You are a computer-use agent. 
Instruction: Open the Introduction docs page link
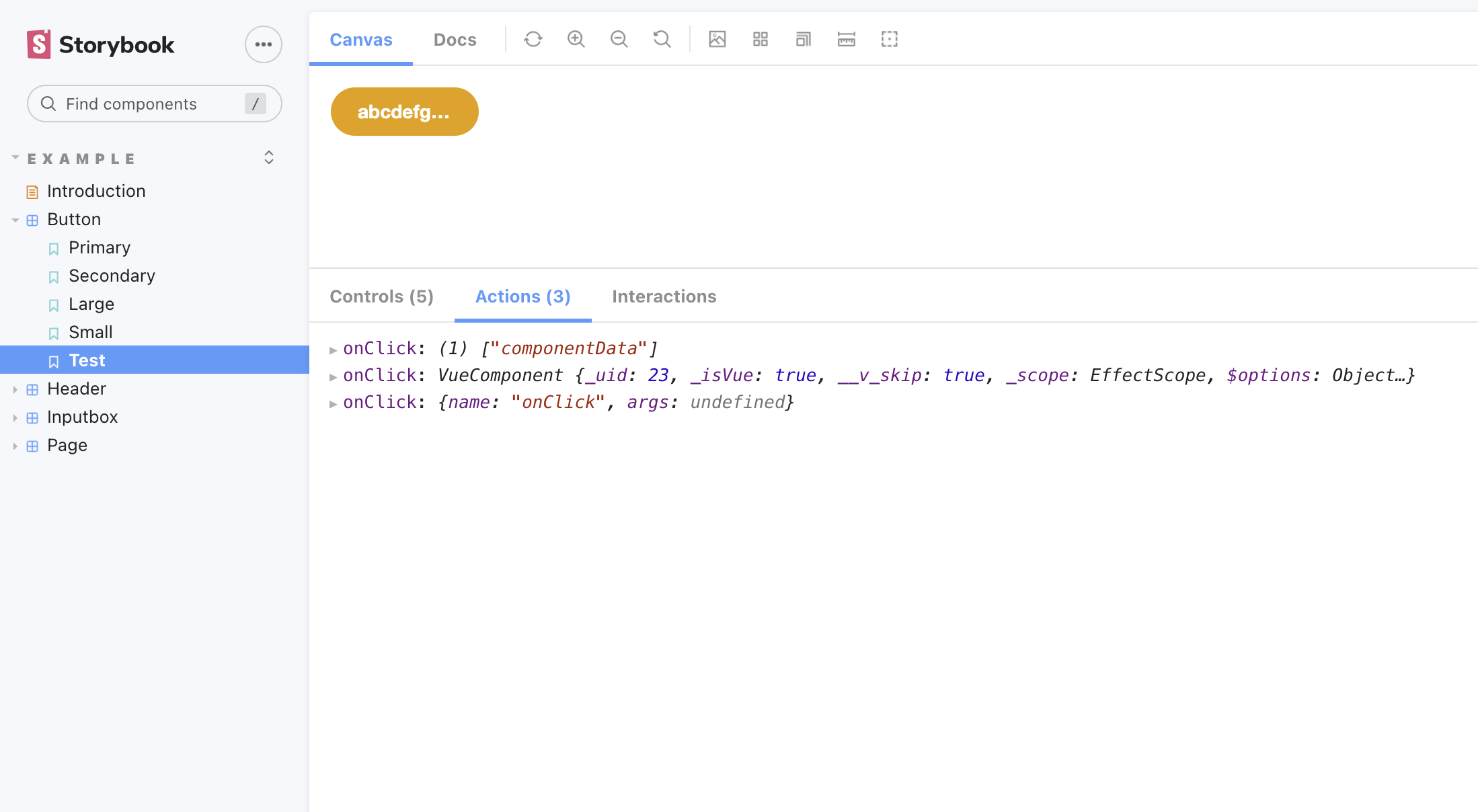coord(96,191)
